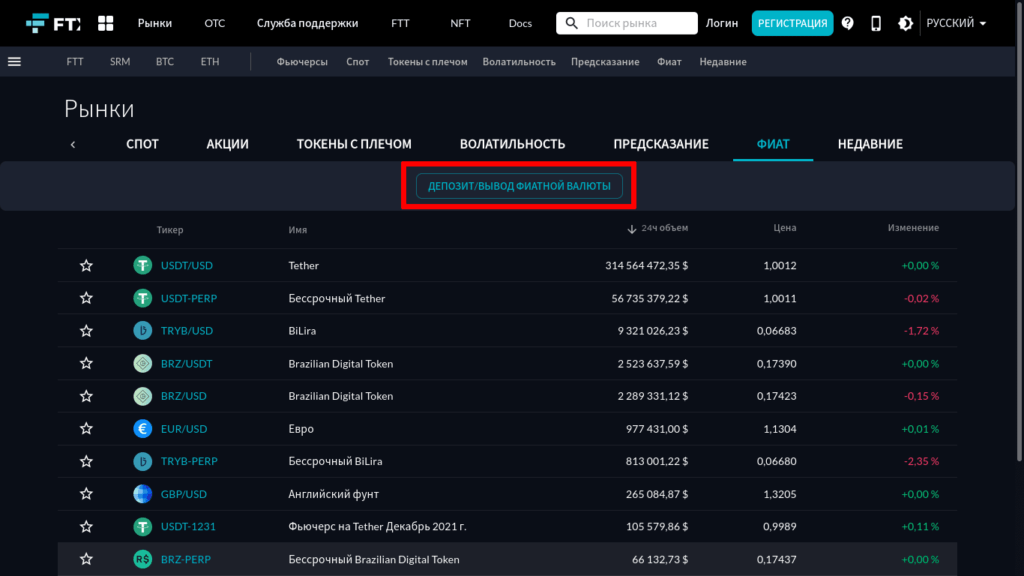
Task: Click the BRZ-PERP coin icon
Action: click(143, 559)
